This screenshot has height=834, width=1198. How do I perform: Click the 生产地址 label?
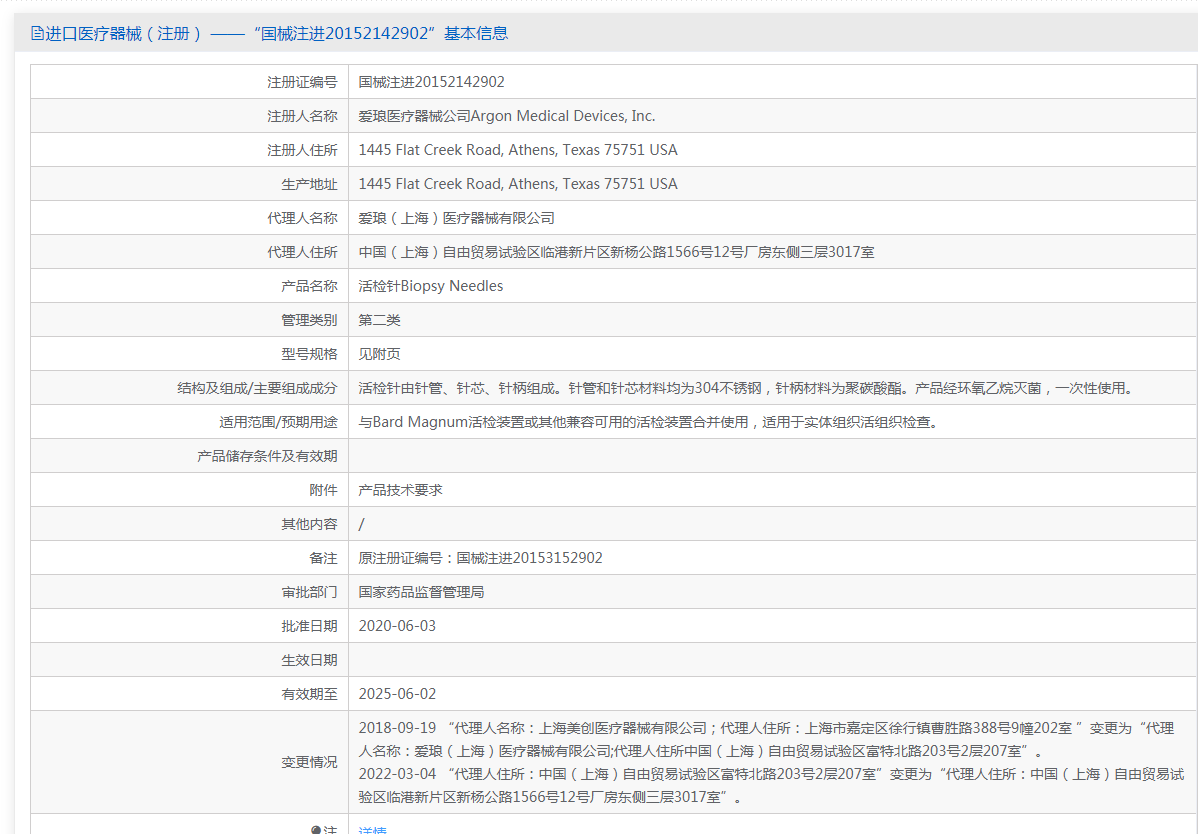(309, 184)
